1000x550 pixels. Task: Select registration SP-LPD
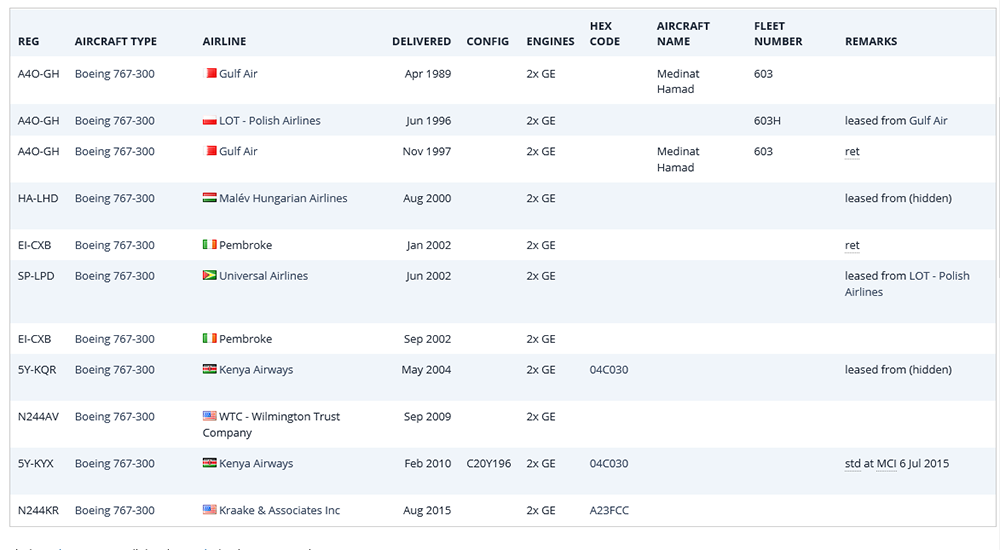click(36, 276)
